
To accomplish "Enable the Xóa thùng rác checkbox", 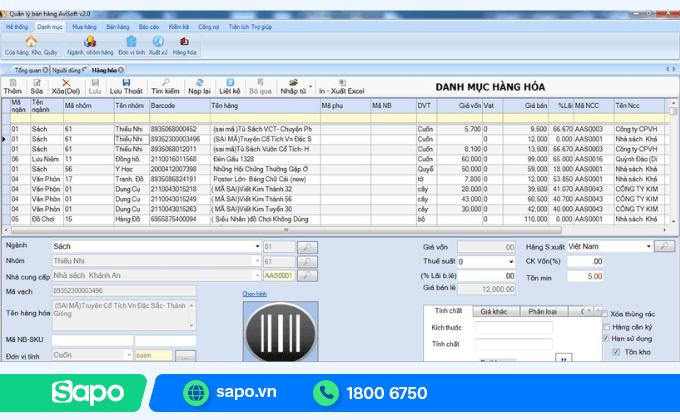I will click(605, 314).
